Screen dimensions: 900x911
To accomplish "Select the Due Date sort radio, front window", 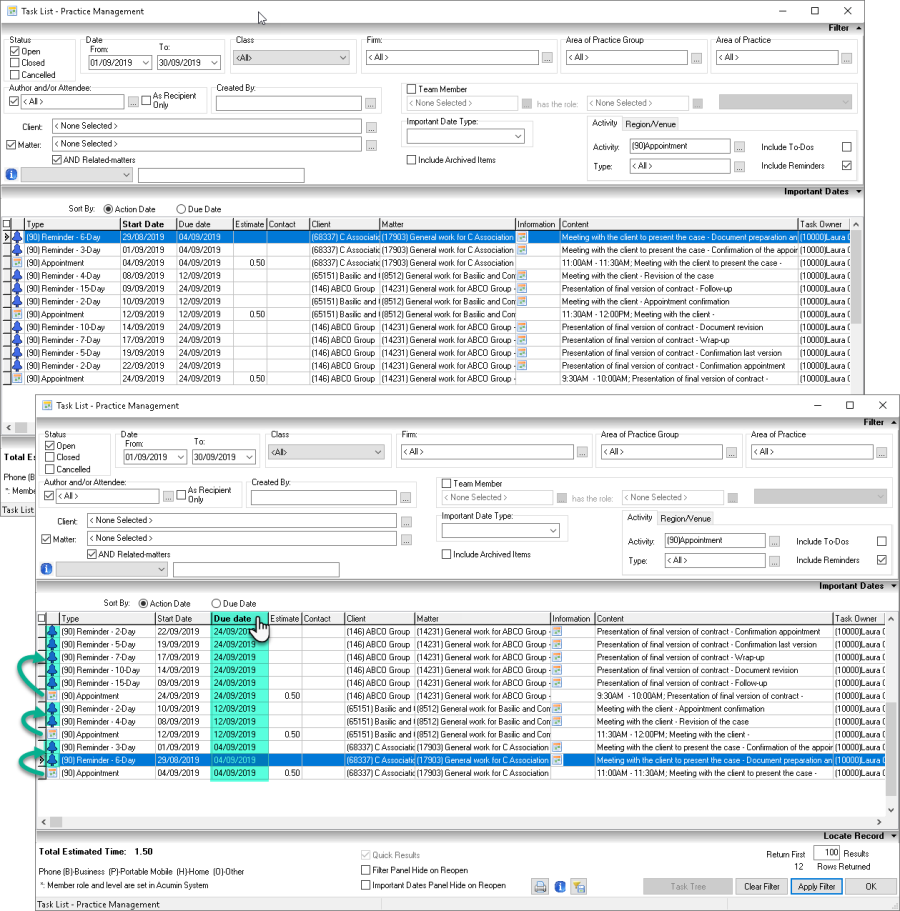I will pyautogui.click(x=216, y=604).
